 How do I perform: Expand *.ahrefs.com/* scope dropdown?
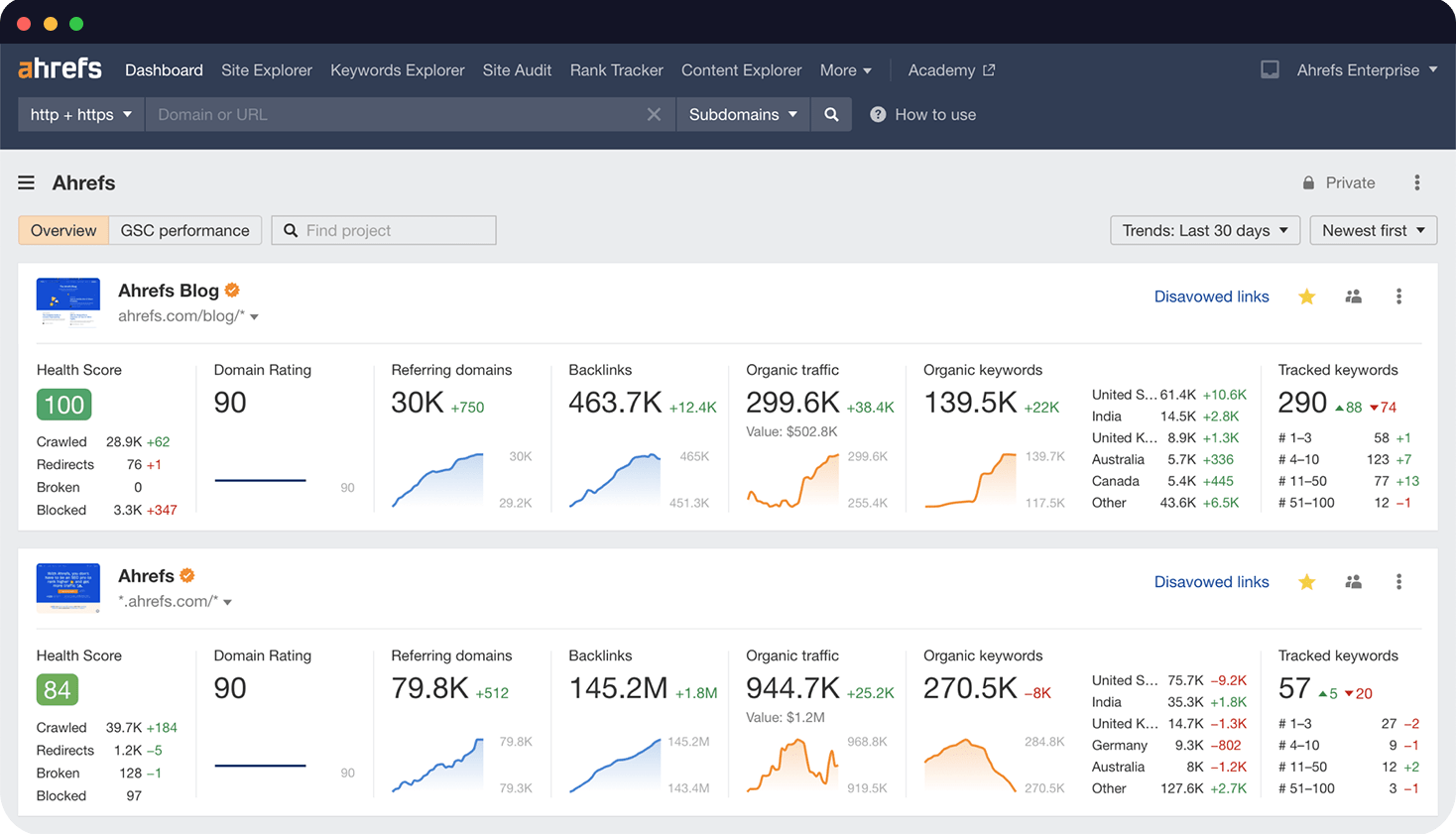pyautogui.click(x=175, y=602)
